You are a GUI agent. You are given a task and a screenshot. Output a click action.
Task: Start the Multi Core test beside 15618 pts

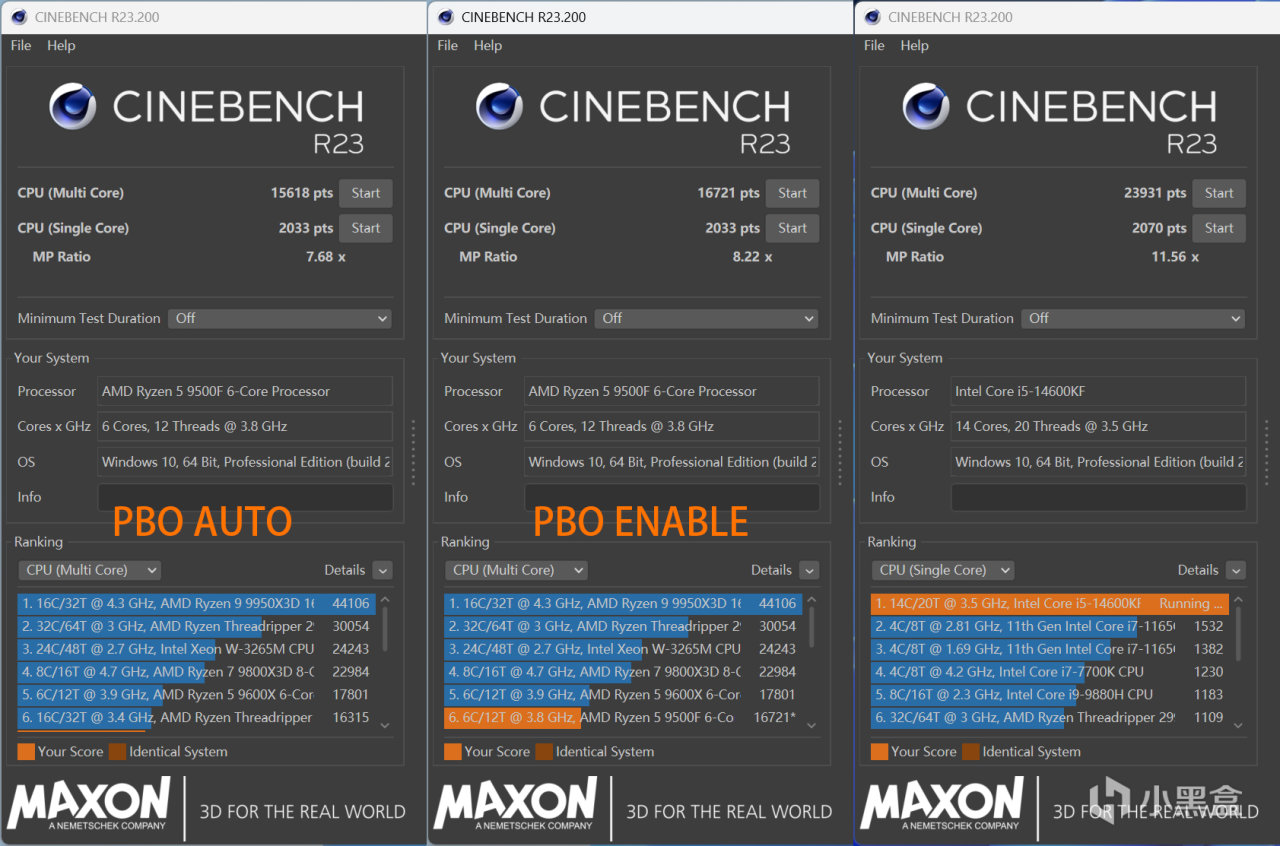366,193
